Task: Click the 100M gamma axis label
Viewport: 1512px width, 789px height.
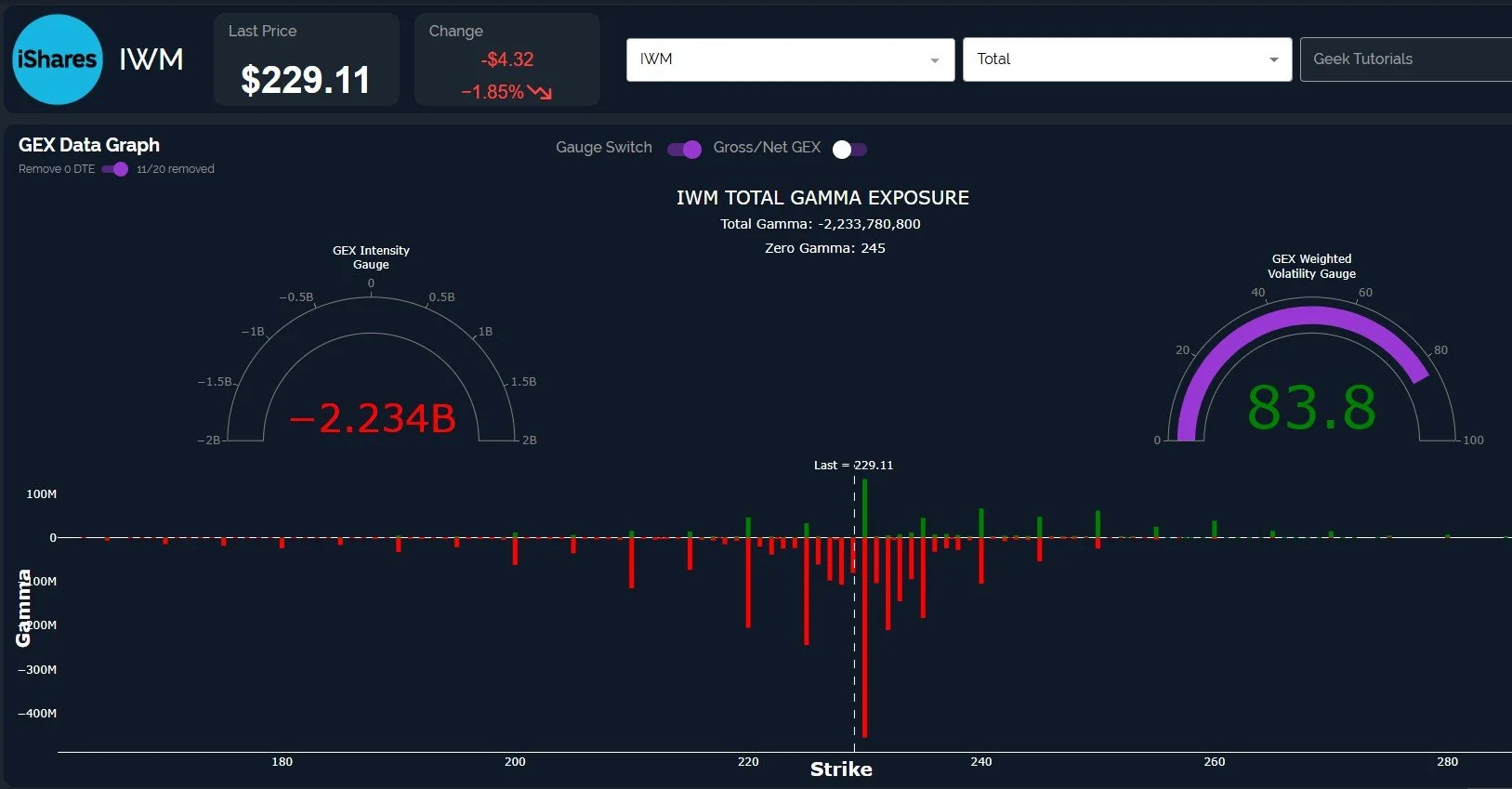Action: point(42,494)
